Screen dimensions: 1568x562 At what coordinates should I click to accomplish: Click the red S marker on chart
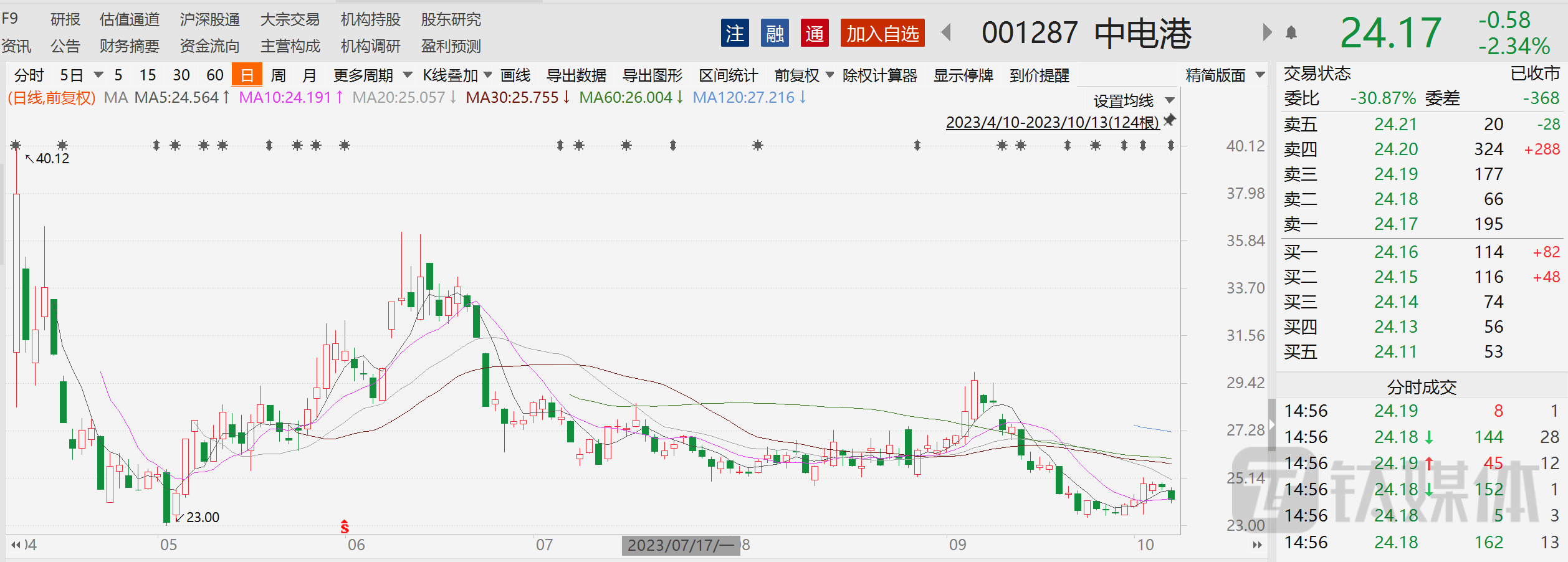tap(345, 527)
